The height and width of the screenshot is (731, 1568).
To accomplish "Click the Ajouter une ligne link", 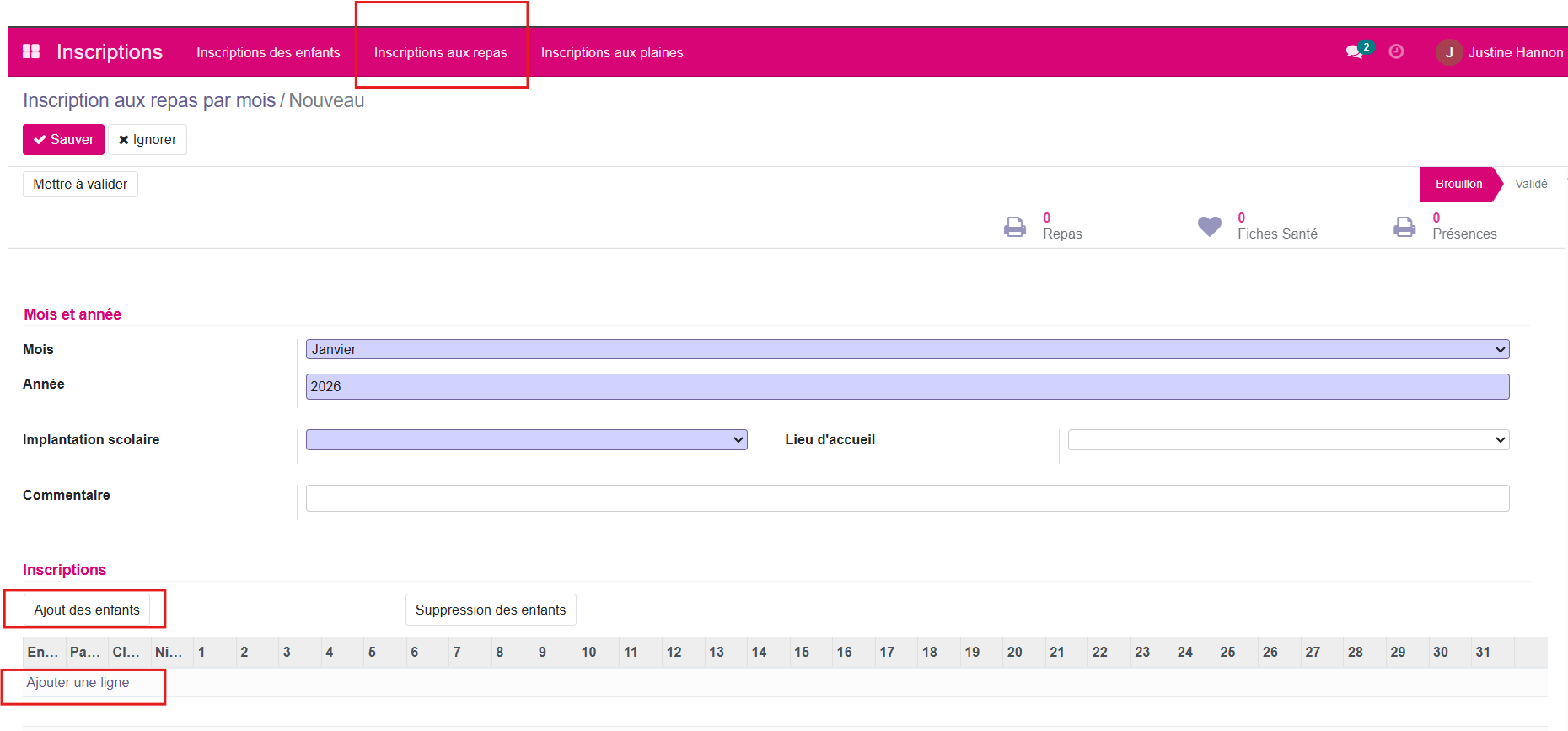I will 78,683.
